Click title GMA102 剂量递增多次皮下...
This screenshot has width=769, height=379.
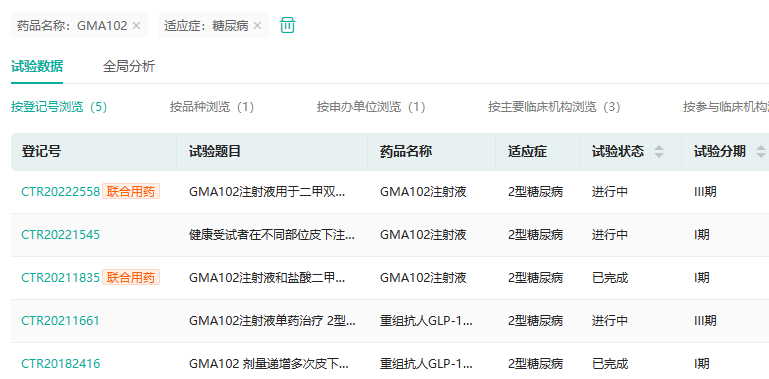(x=269, y=364)
